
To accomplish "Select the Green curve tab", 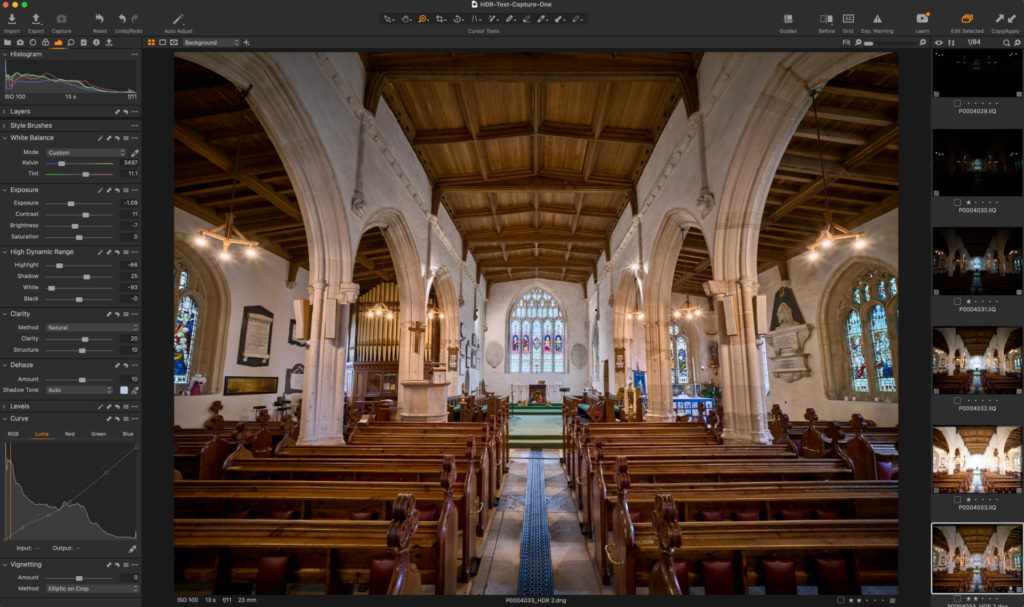I will [99, 434].
